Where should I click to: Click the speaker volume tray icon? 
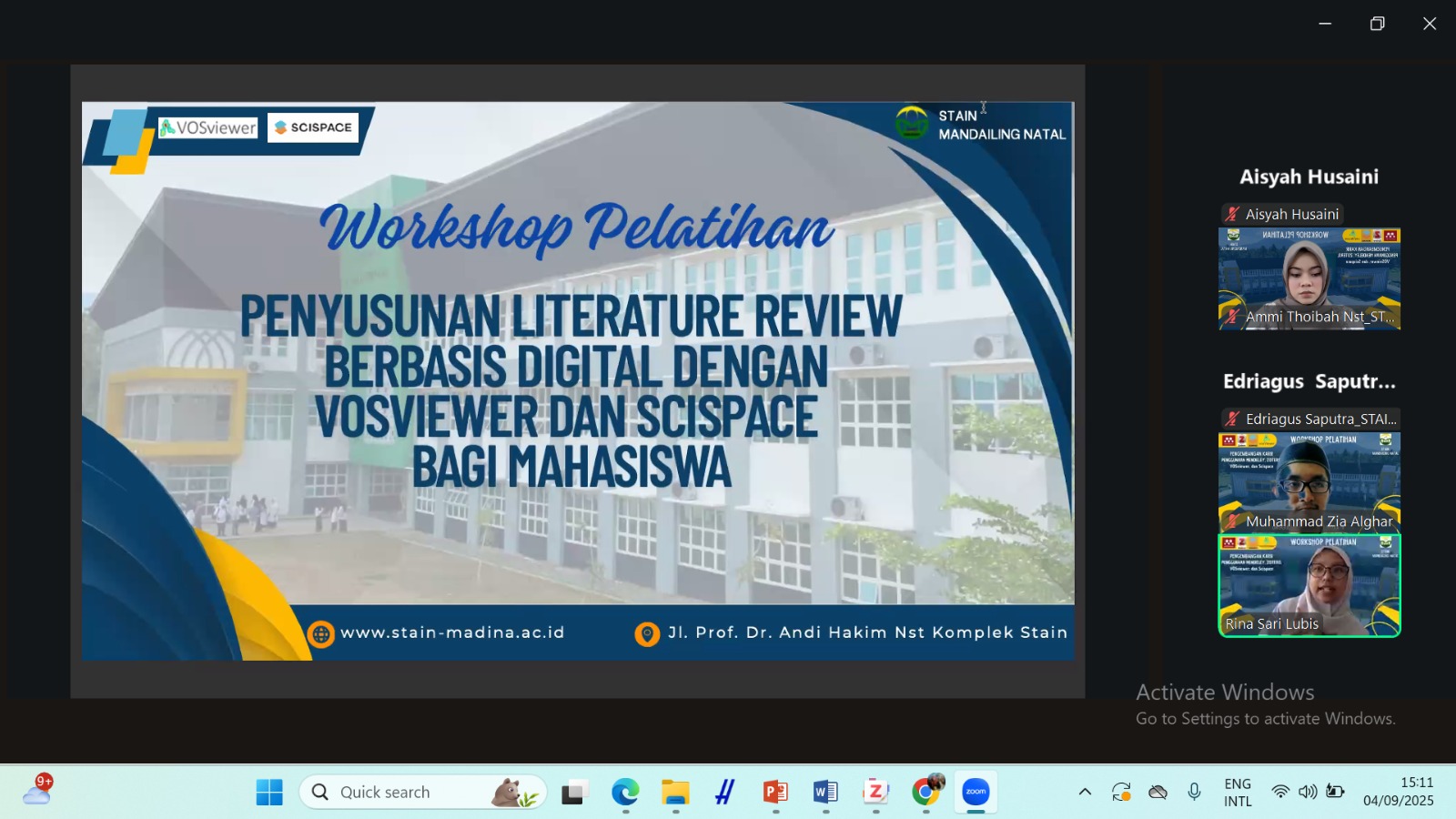pyautogui.click(x=1308, y=792)
